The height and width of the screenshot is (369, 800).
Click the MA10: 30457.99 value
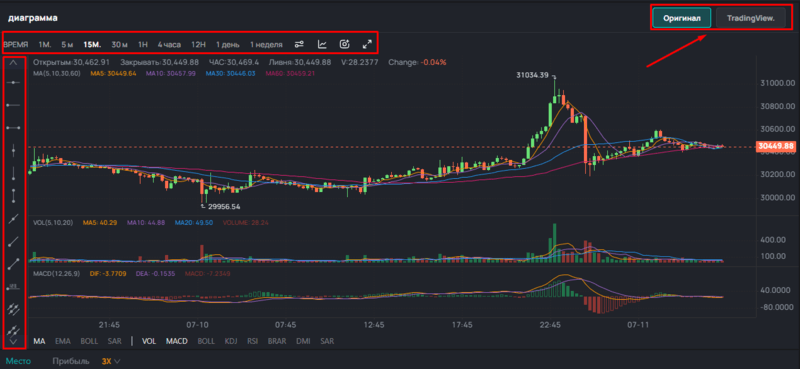click(170, 73)
